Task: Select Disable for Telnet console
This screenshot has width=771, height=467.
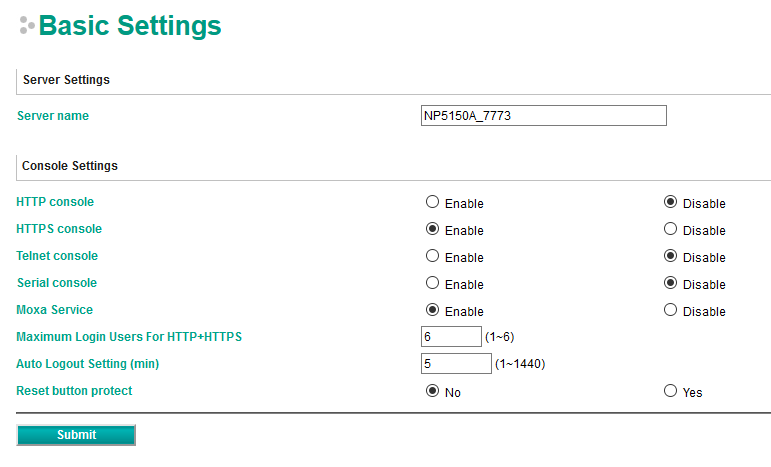Action: [x=670, y=256]
